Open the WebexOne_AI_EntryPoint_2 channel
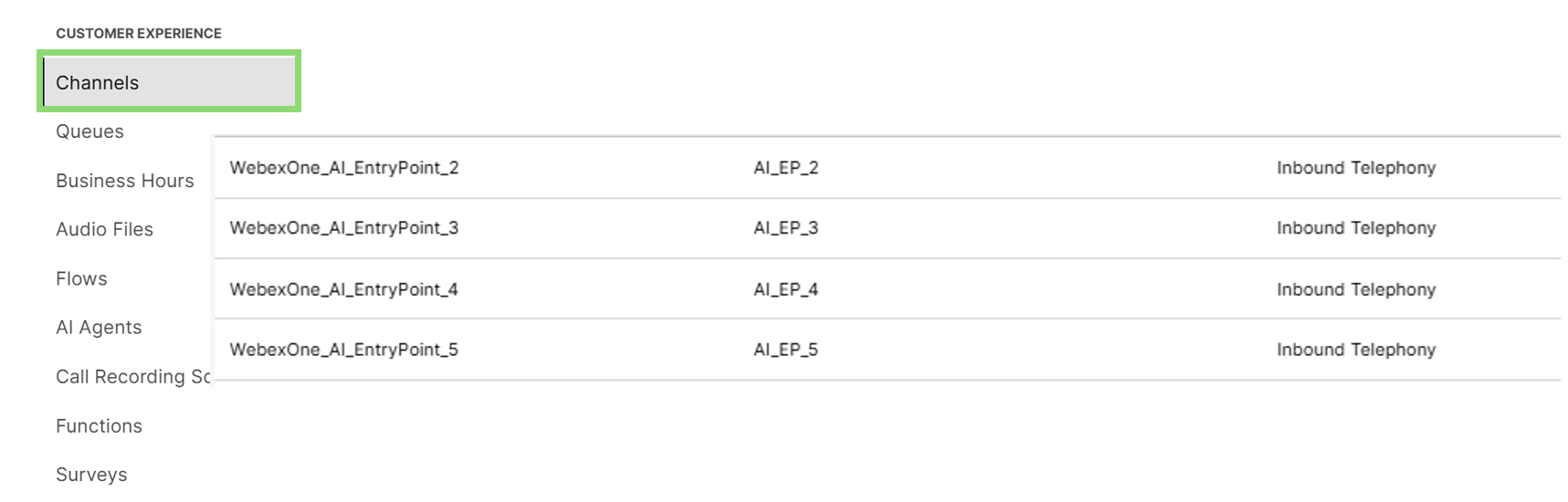1568x502 pixels. point(343,168)
